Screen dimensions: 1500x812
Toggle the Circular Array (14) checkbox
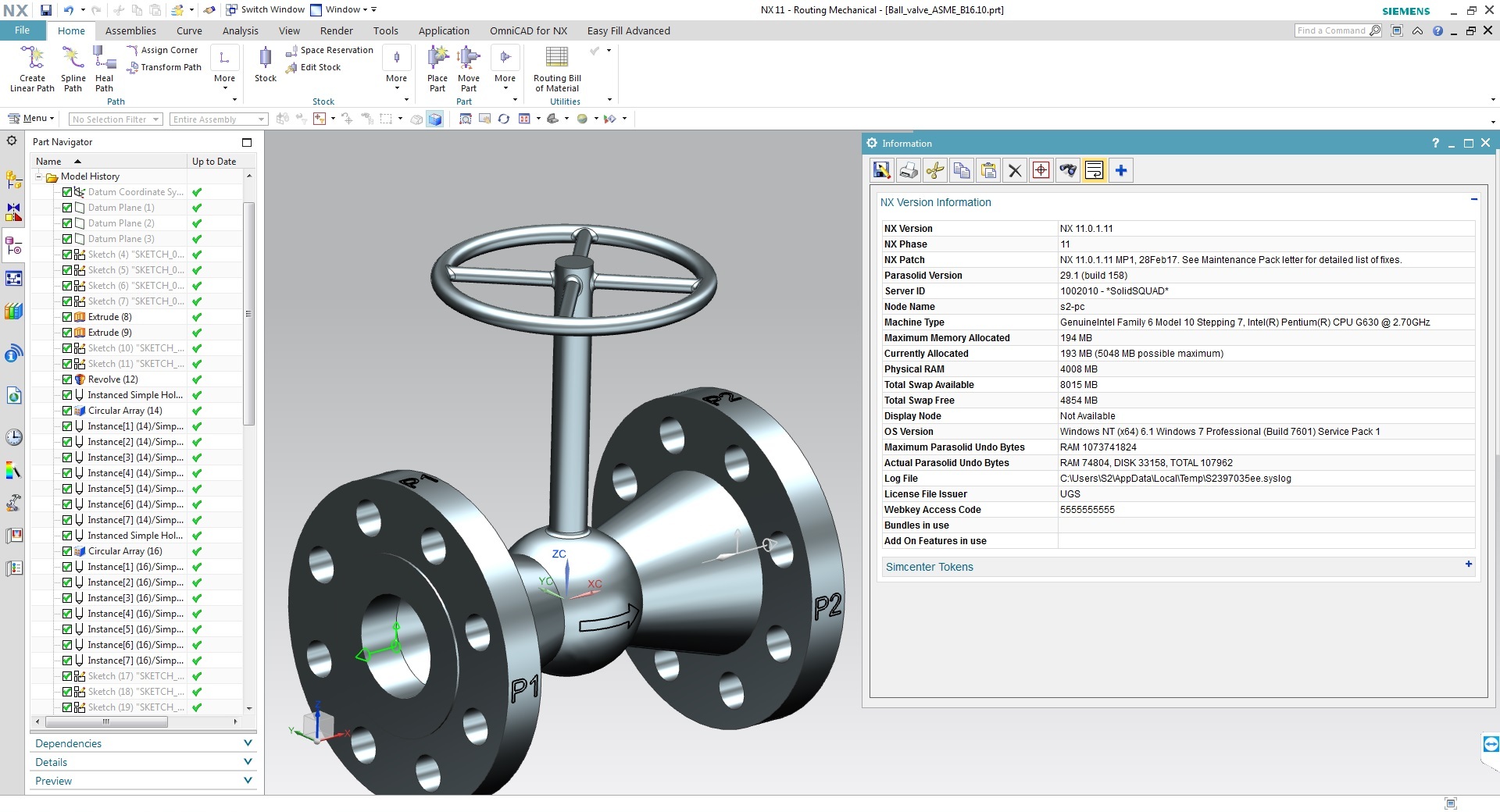(x=67, y=411)
